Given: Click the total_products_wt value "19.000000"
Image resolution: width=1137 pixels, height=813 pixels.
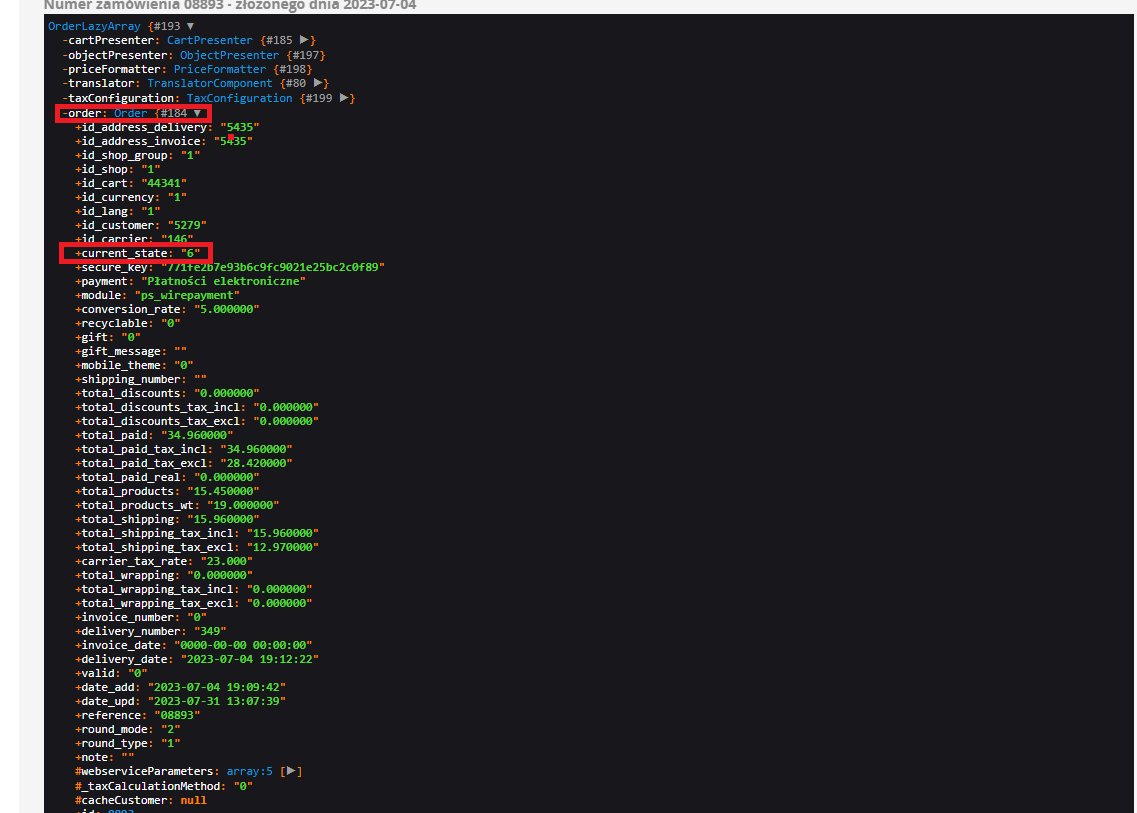Looking at the screenshot, I should [243, 505].
